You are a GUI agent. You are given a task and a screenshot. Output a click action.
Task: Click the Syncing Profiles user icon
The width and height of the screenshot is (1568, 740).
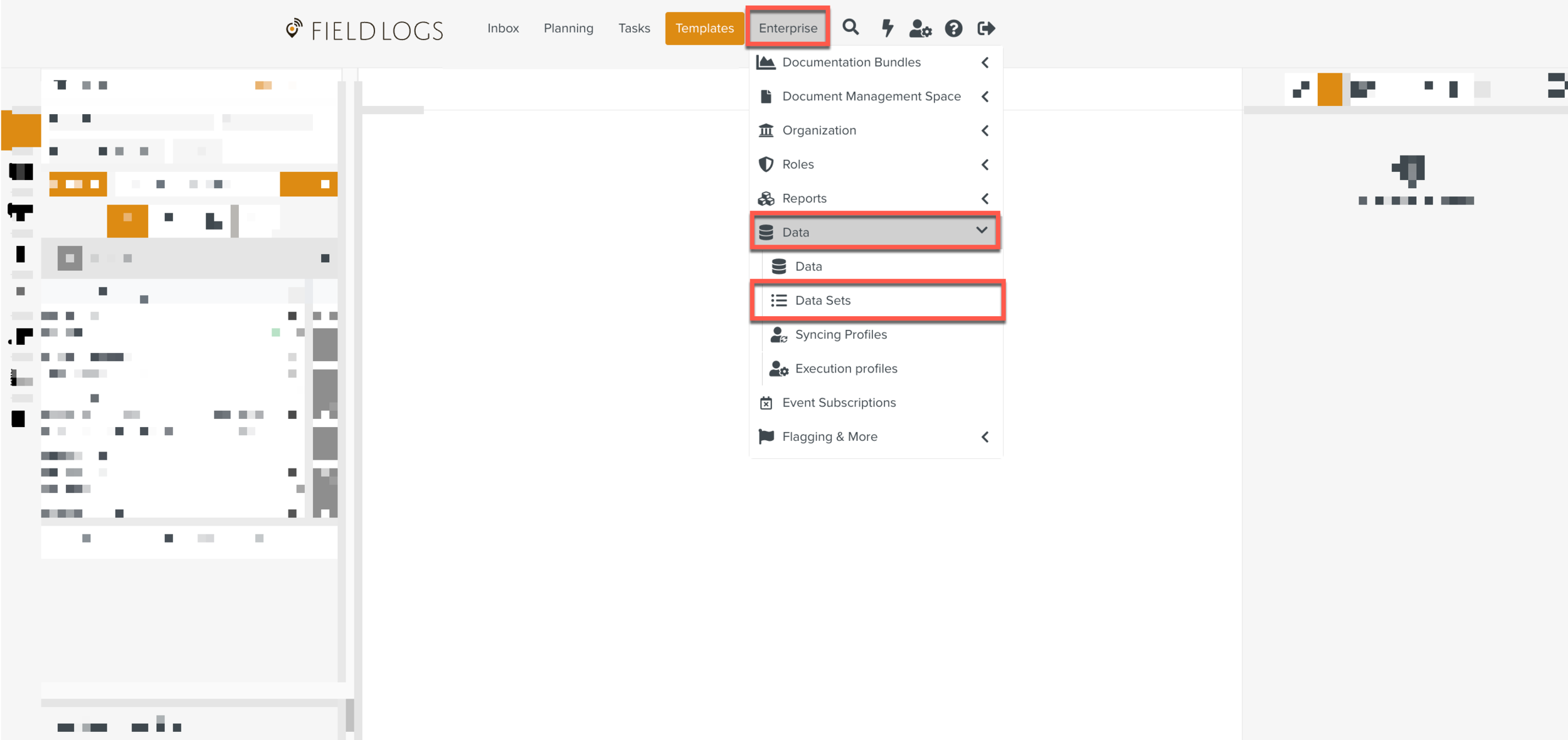[778, 335]
